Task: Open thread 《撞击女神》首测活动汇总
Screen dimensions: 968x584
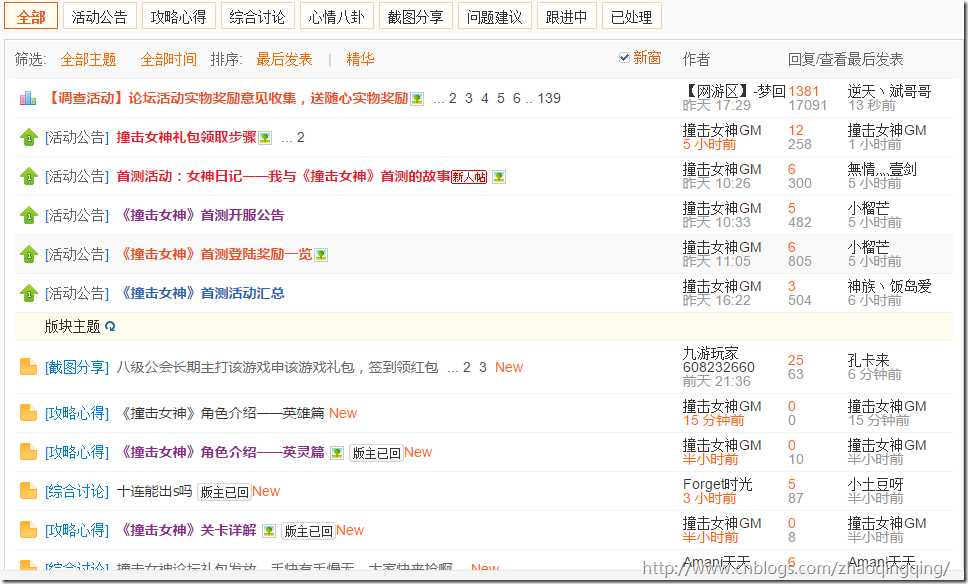Action: pos(200,293)
